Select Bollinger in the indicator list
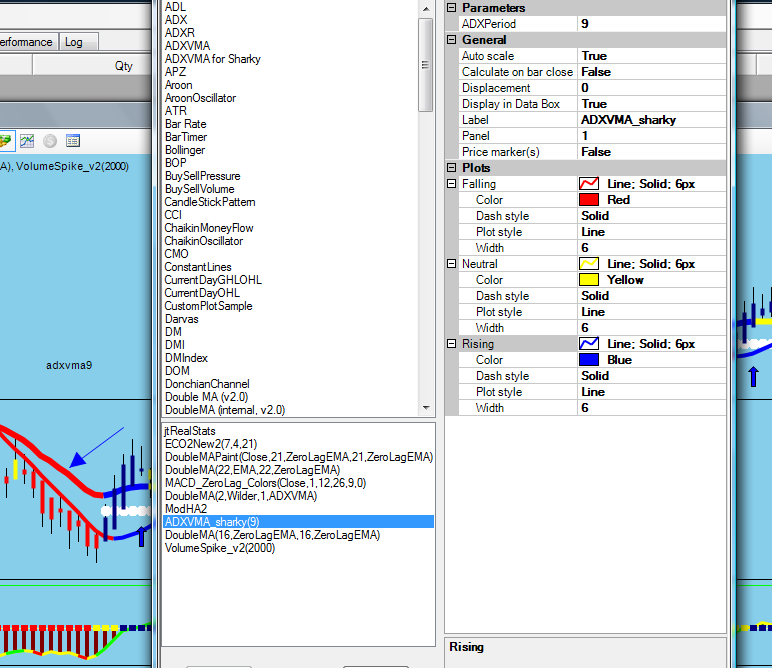The image size is (772, 668). coord(185,150)
